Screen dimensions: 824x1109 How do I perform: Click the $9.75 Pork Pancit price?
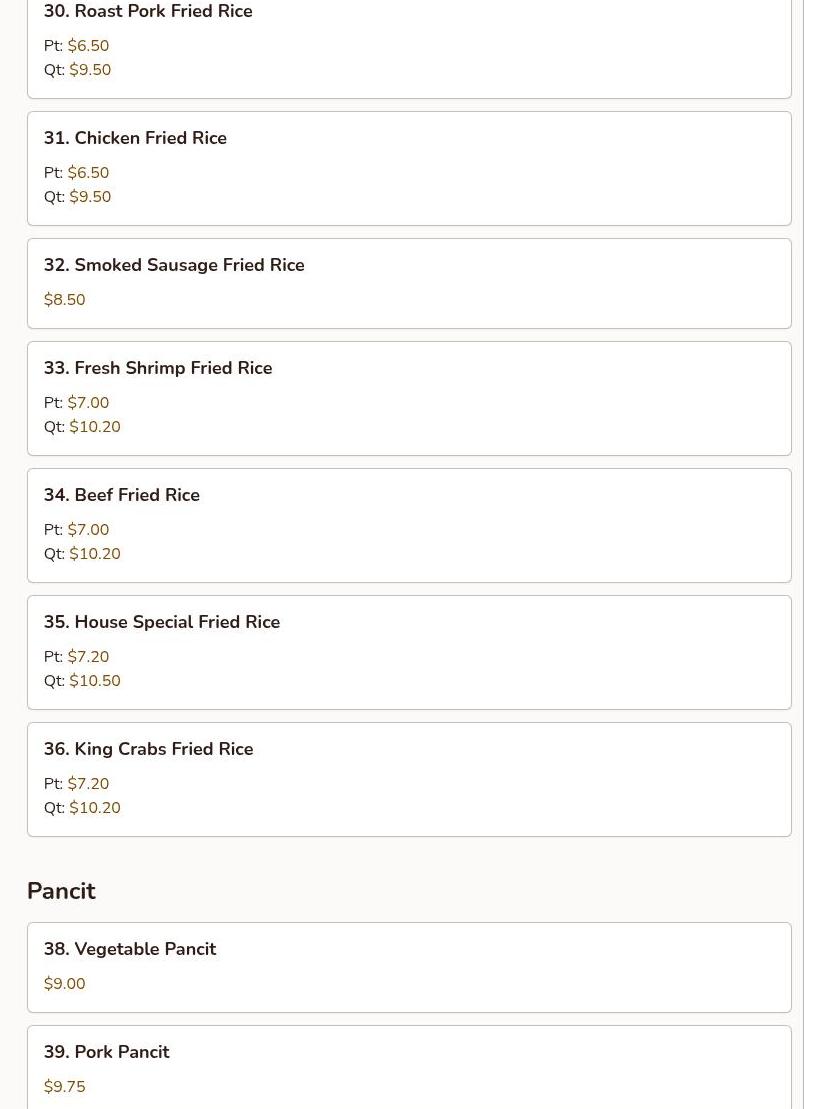(64, 1086)
